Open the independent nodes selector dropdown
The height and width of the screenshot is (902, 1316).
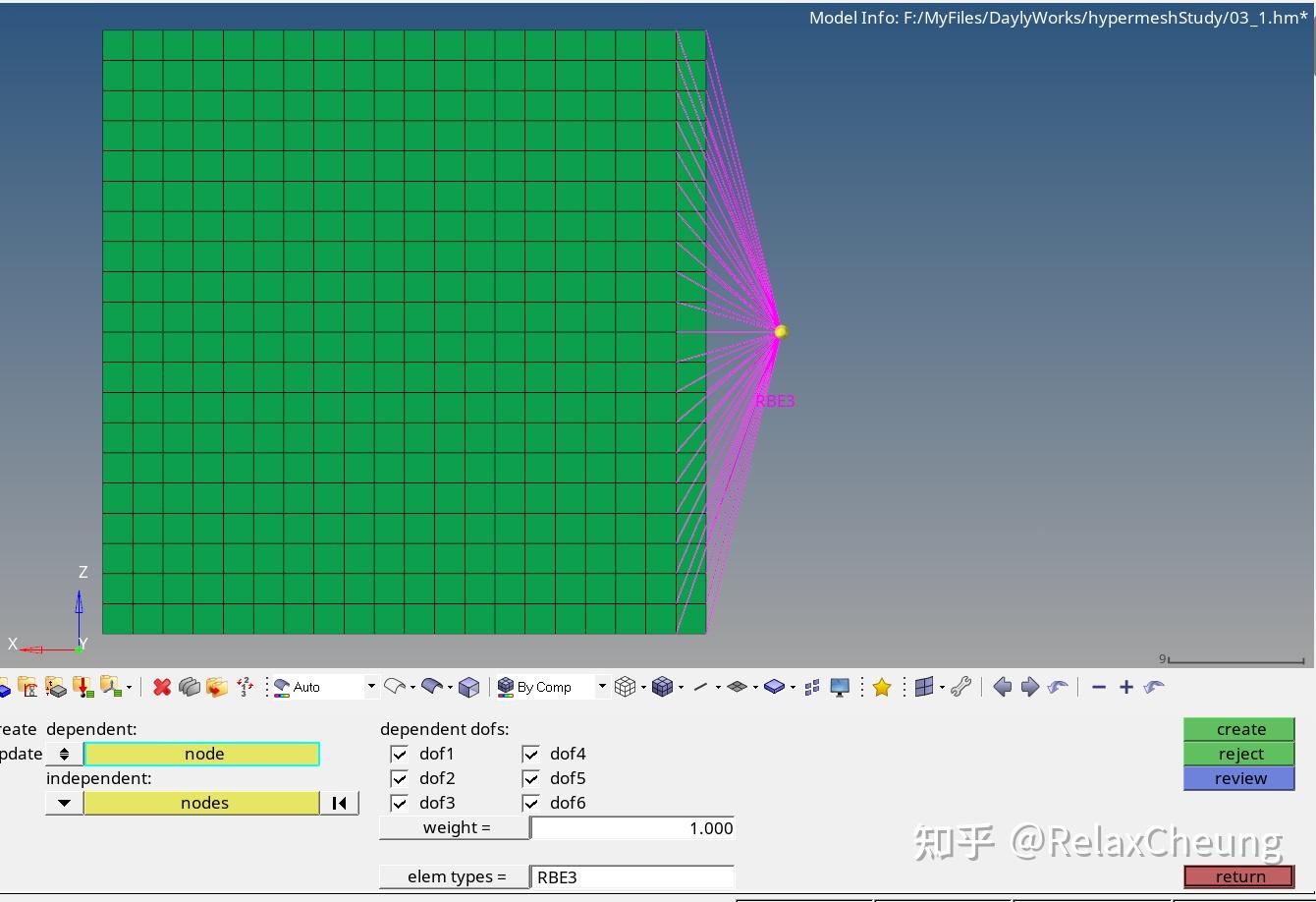pyautogui.click(x=63, y=803)
